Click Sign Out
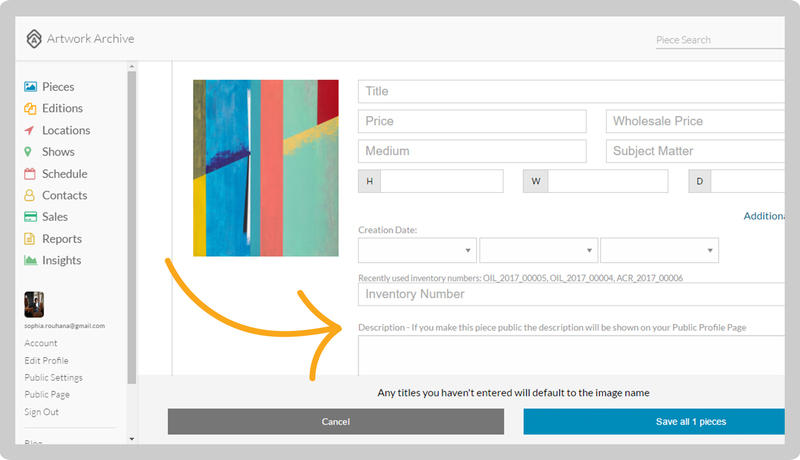Screen dimensions: 800x460 pos(41,412)
